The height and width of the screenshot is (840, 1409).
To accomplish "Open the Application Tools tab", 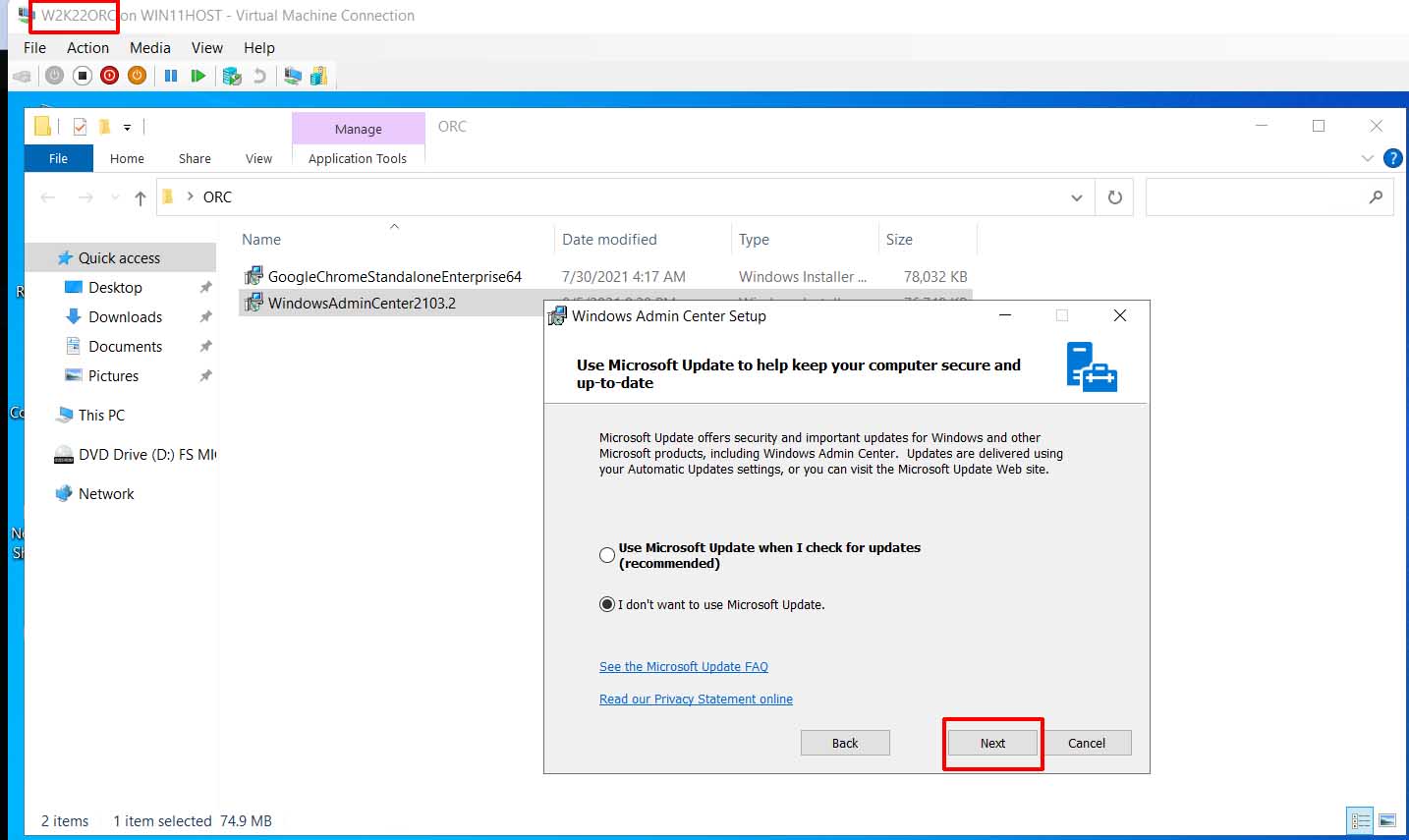I will (358, 158).
